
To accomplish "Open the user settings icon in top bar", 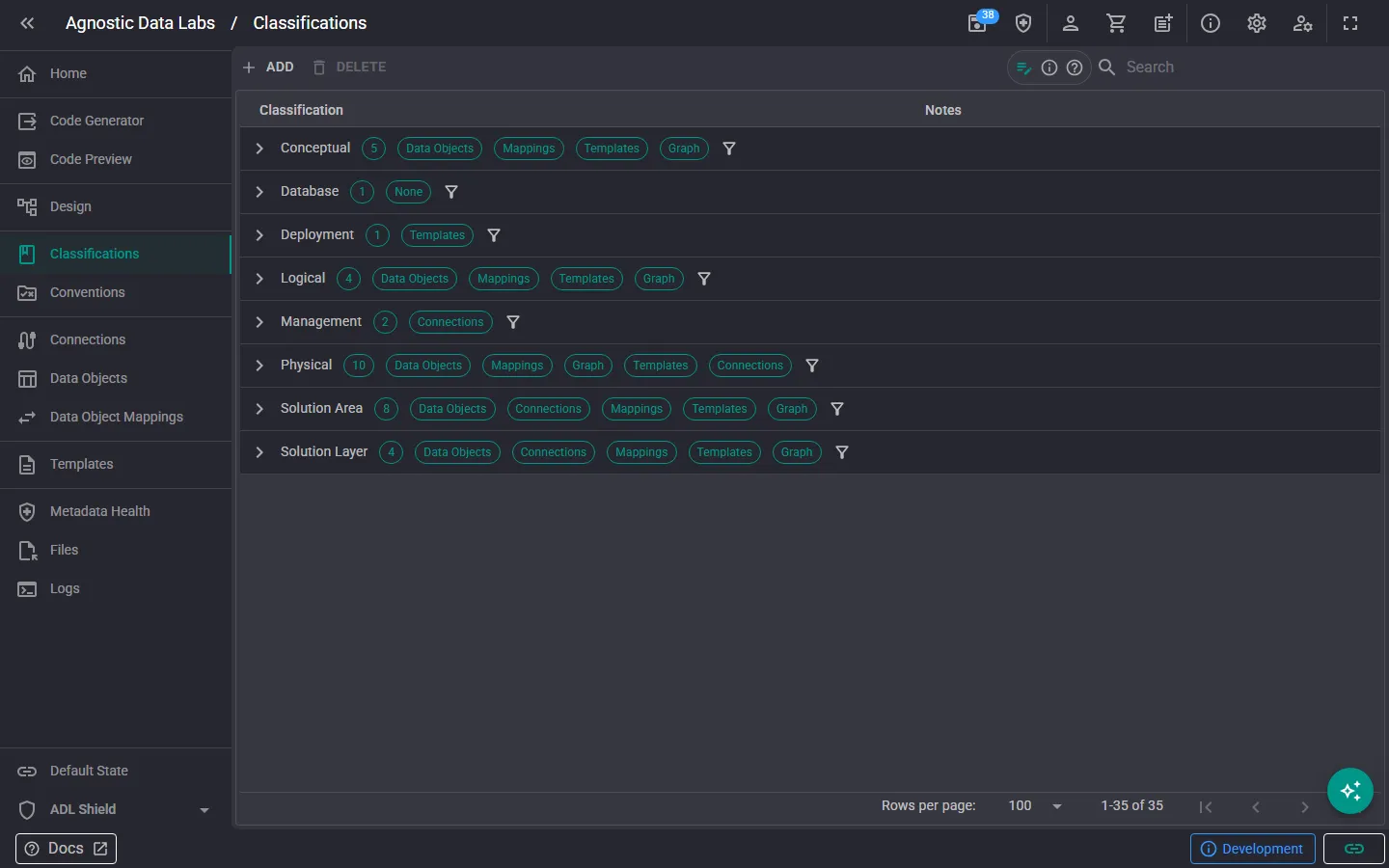I will pyautogui.click(x=1303, y=23).
